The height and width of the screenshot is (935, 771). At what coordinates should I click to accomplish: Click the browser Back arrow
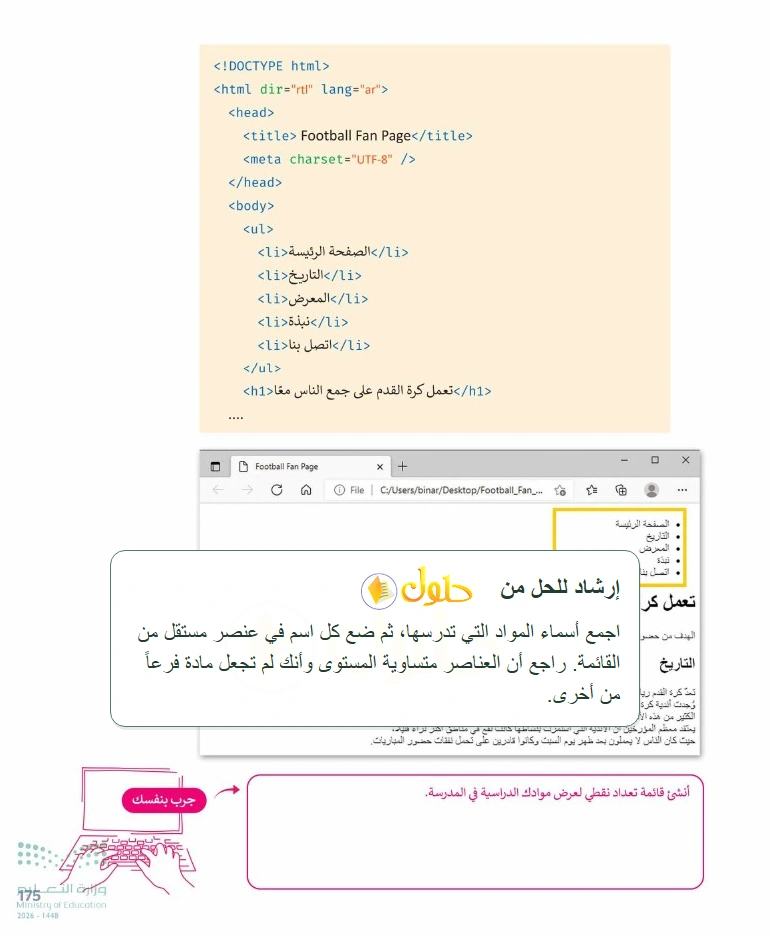pyautogui.click(x=218, y=490)
